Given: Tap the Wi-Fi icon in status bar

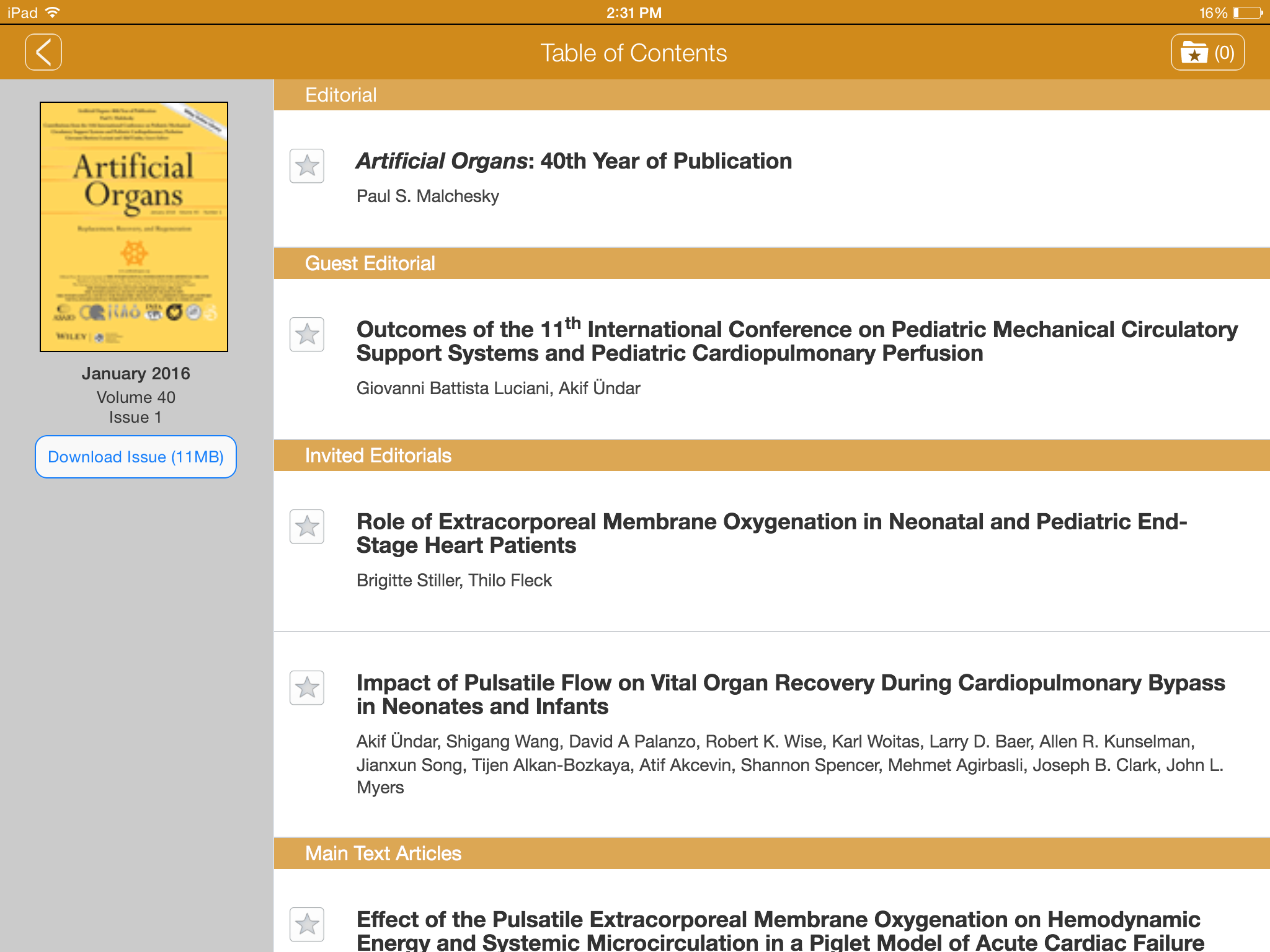Looking at the screenshot, I should (53, 12).
